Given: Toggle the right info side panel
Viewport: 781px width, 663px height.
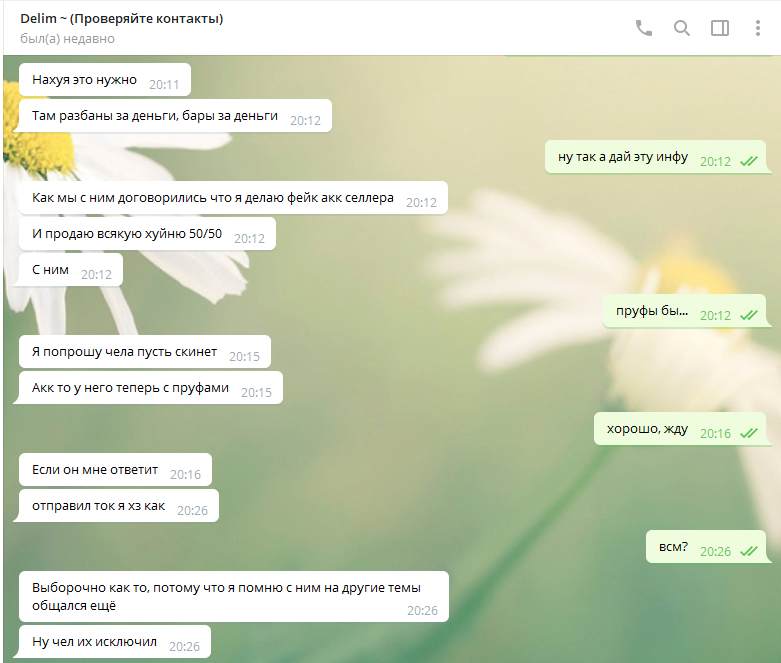Looking at the screenshot, I should [720, 28].
